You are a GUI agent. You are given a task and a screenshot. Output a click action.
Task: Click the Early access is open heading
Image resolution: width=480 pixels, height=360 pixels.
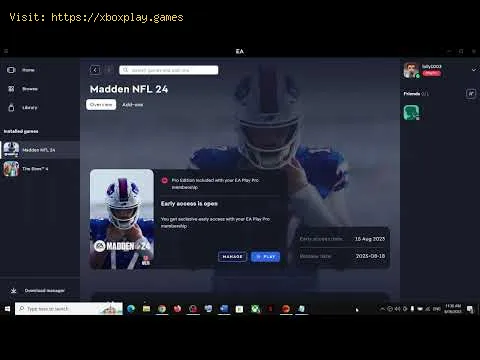189,204
